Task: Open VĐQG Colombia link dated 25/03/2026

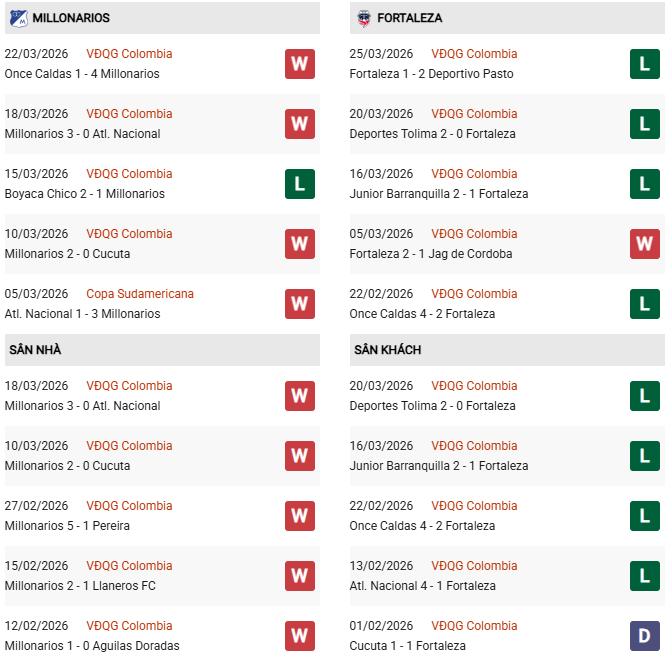Action: [474, 54]
